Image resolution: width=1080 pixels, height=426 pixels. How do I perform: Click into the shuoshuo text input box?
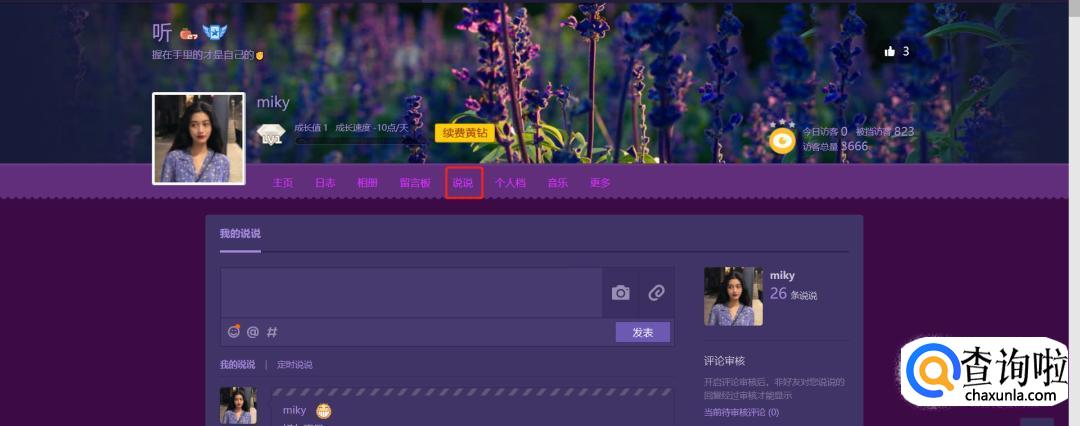click(411, 292)
